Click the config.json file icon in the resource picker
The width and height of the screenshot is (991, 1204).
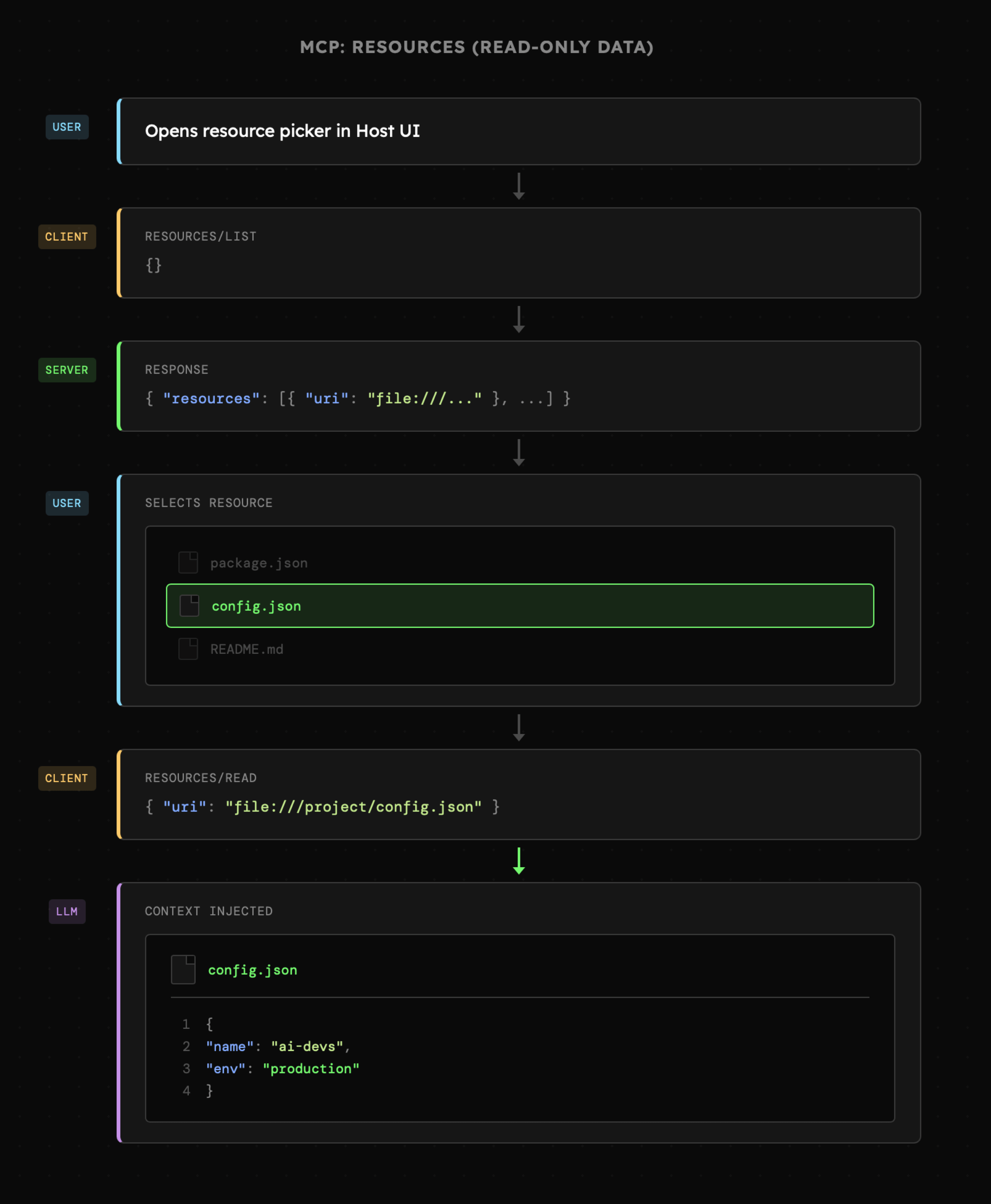(x=189, y=605)
